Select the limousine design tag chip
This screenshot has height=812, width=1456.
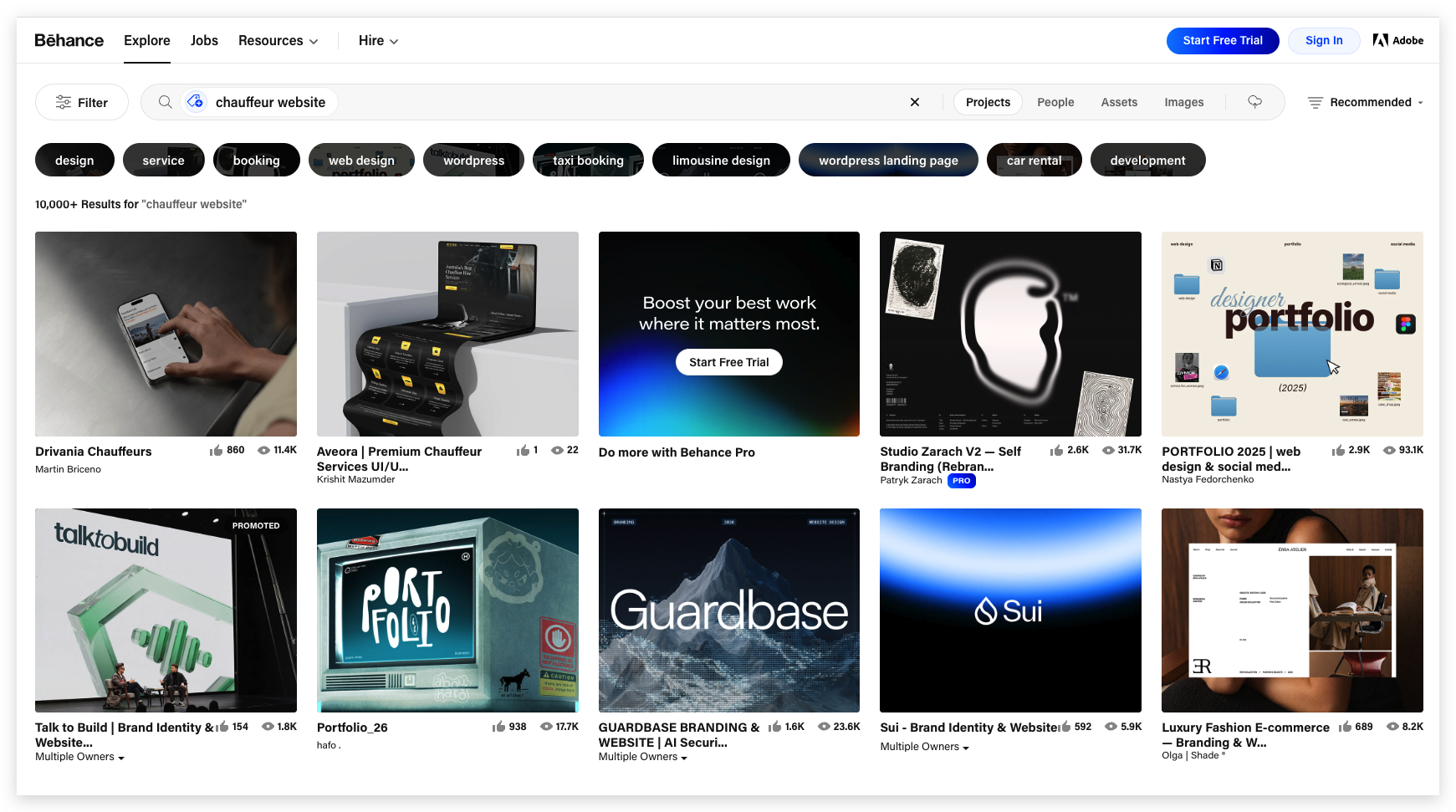[721, 160]
